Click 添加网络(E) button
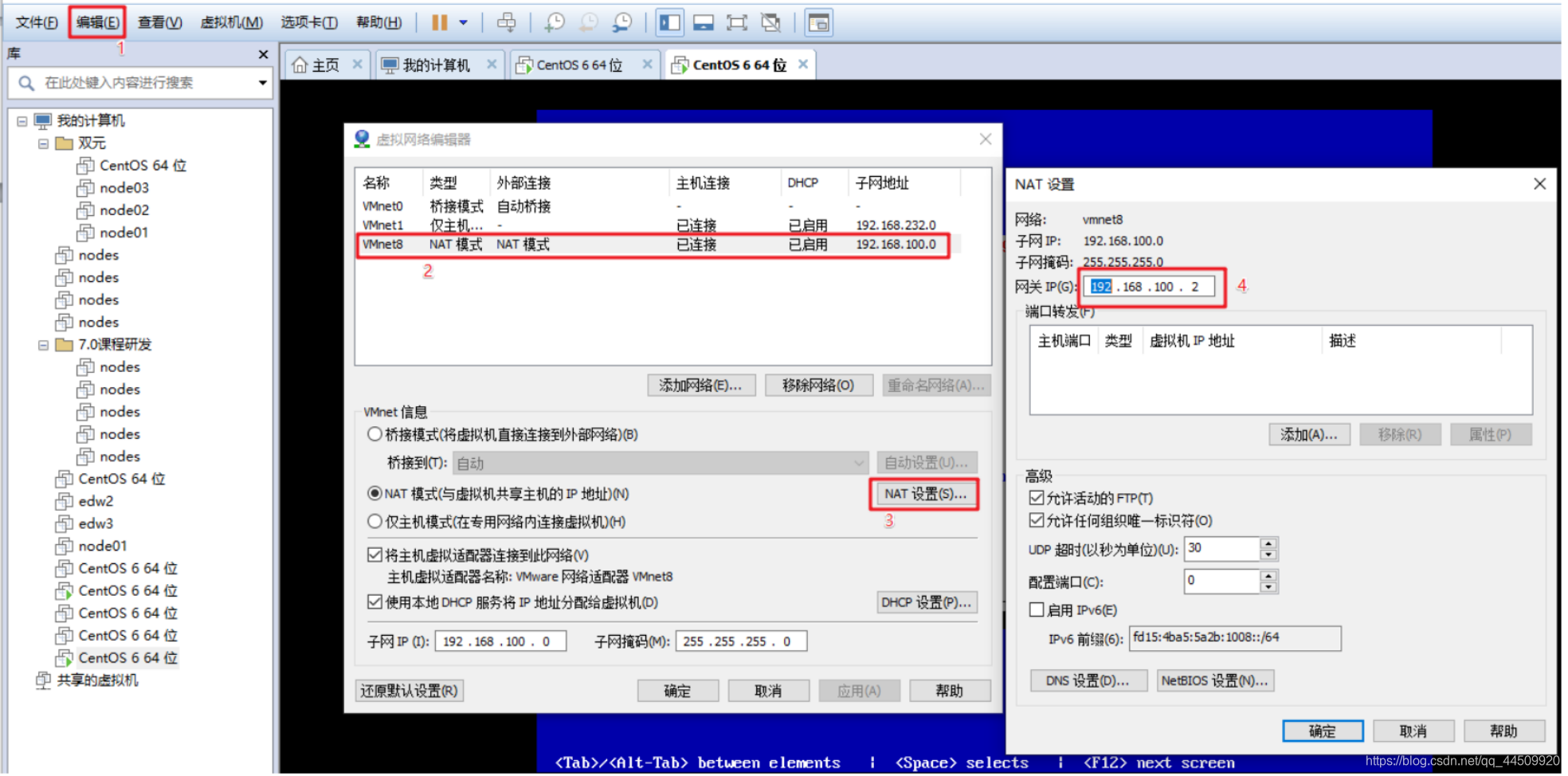1568x776 pixels. click(700, 386)
